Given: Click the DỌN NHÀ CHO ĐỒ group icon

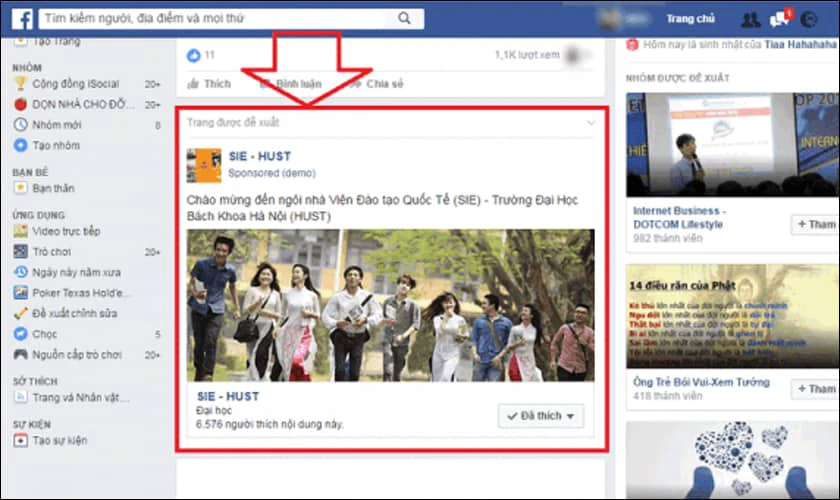Looking at the screenshot, I should [x=20, y=104].
